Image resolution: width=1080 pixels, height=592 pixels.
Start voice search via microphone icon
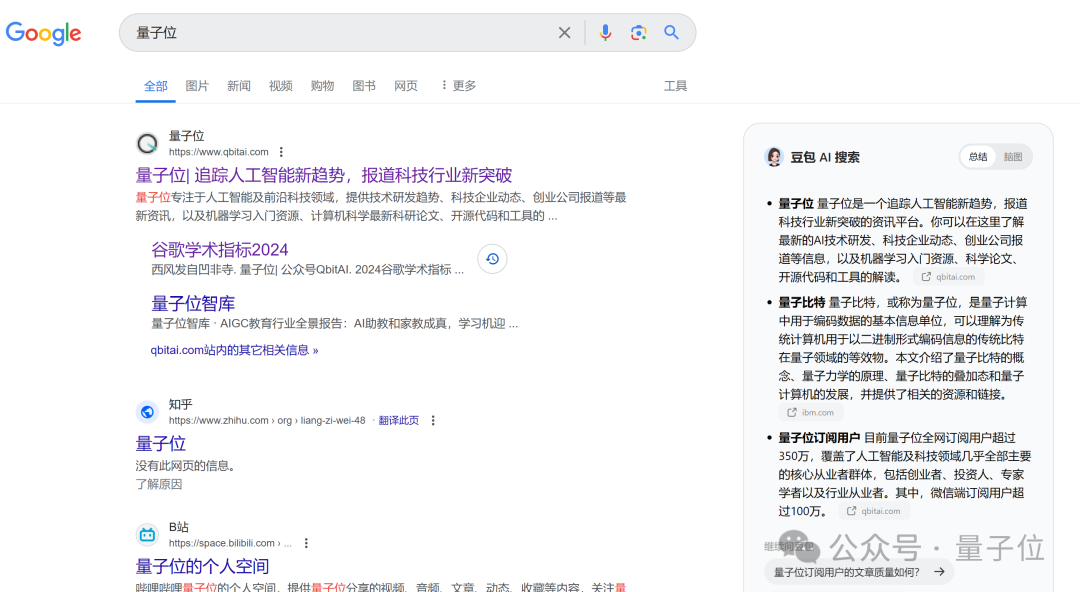coord(605,32)
